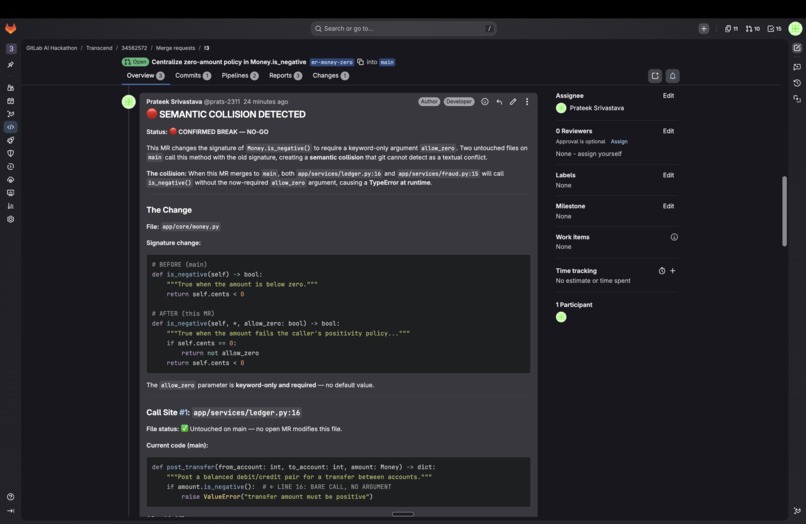Click bottom-right corner tanuki icon
This screenshot has width=806, height=524.
coord(797,511)
